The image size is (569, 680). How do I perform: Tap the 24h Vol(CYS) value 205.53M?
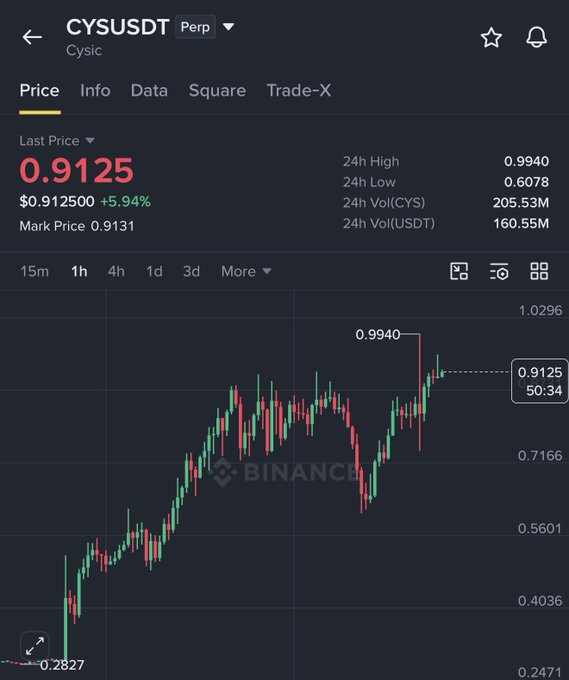(x=520, y=203)
